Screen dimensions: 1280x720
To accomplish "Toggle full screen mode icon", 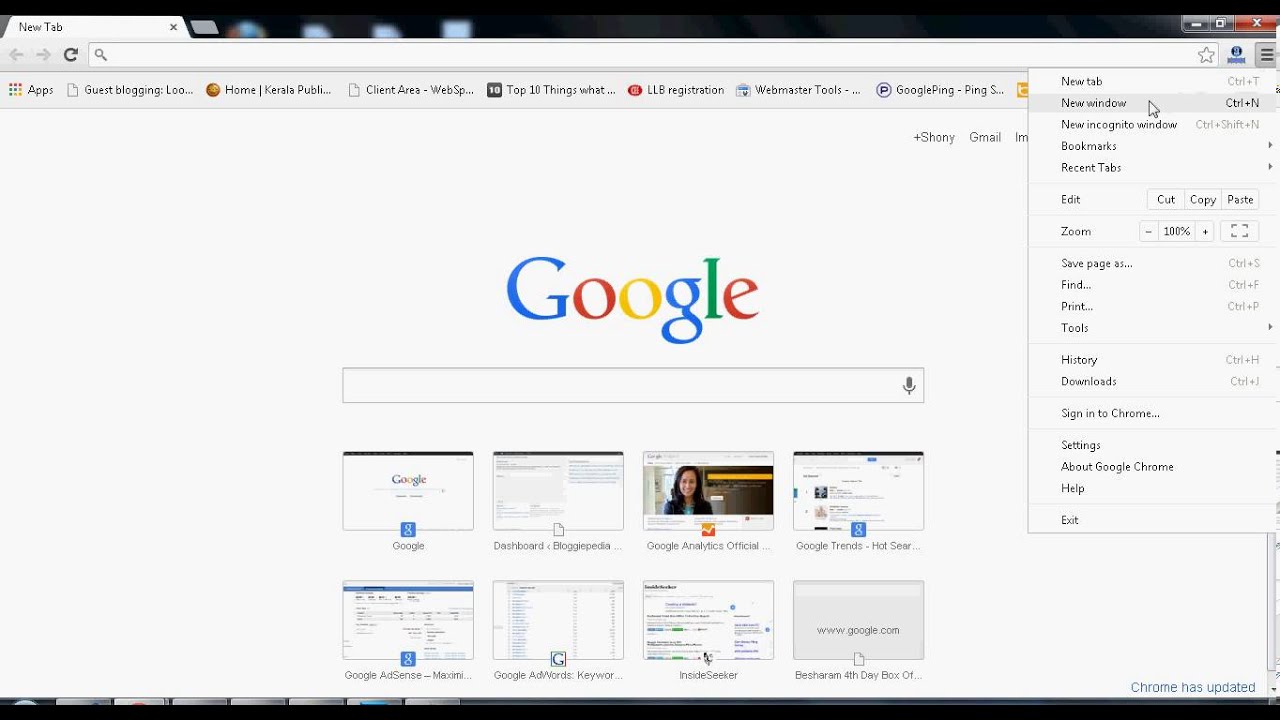I will 1239,232.
